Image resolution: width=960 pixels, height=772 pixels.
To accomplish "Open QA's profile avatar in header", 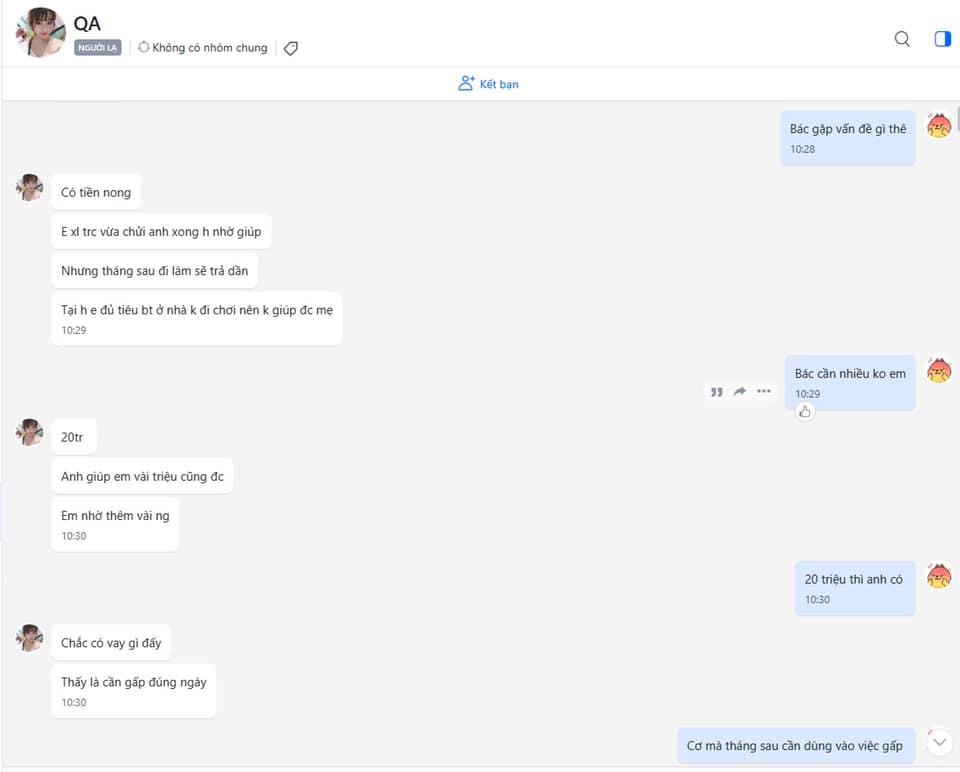I will pyautogui.click(x=40, y=32).
